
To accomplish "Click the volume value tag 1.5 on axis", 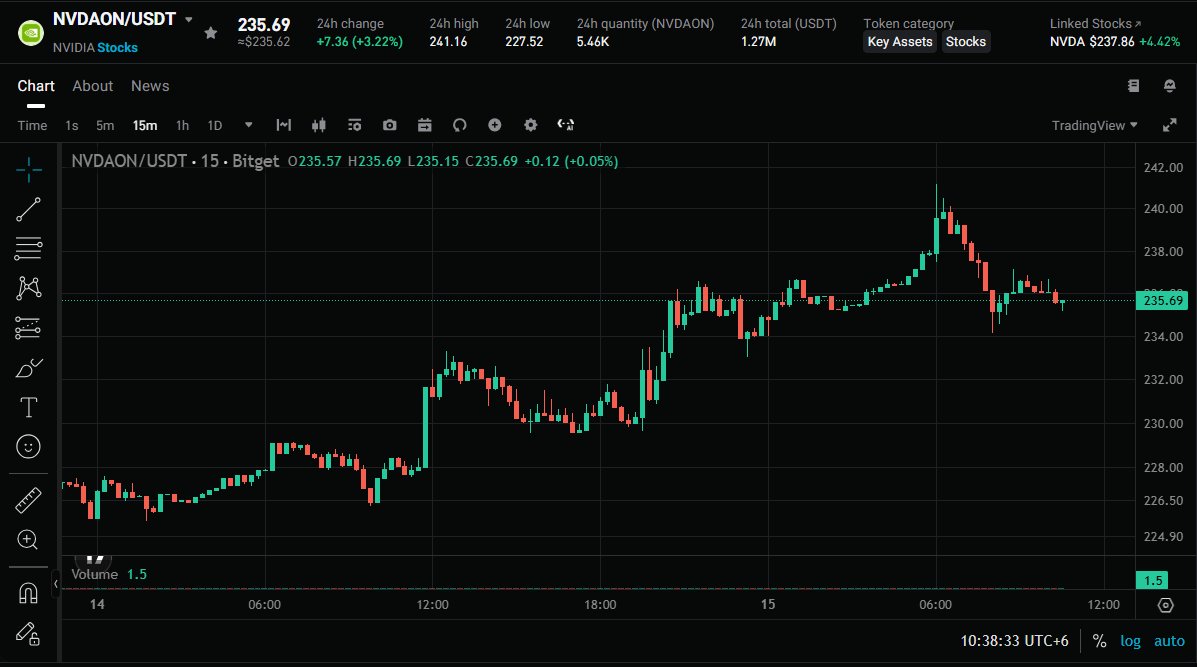I will pyautogui.click(x=1152, y=580).
